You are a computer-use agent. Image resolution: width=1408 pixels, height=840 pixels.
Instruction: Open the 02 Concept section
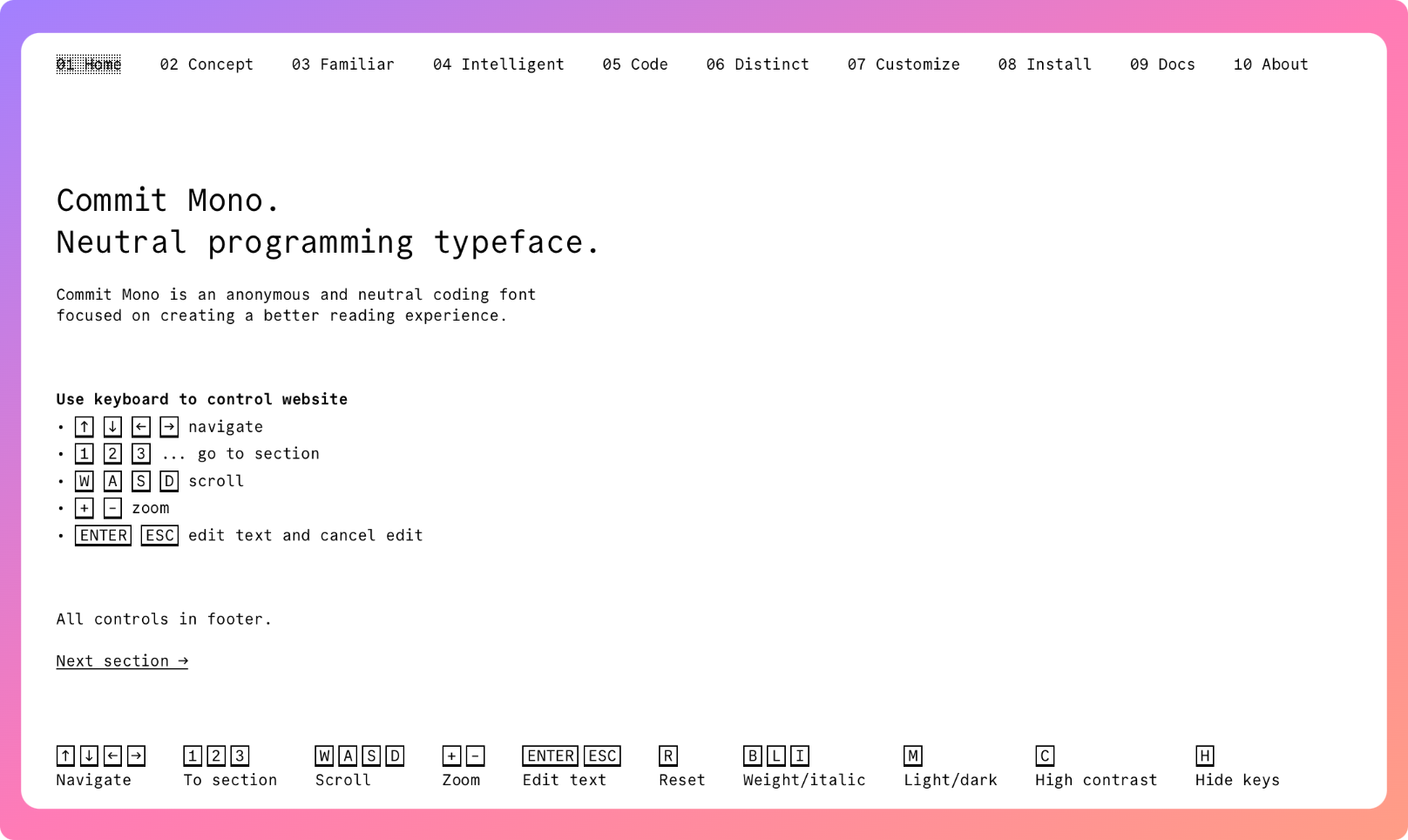pos(206,64)
